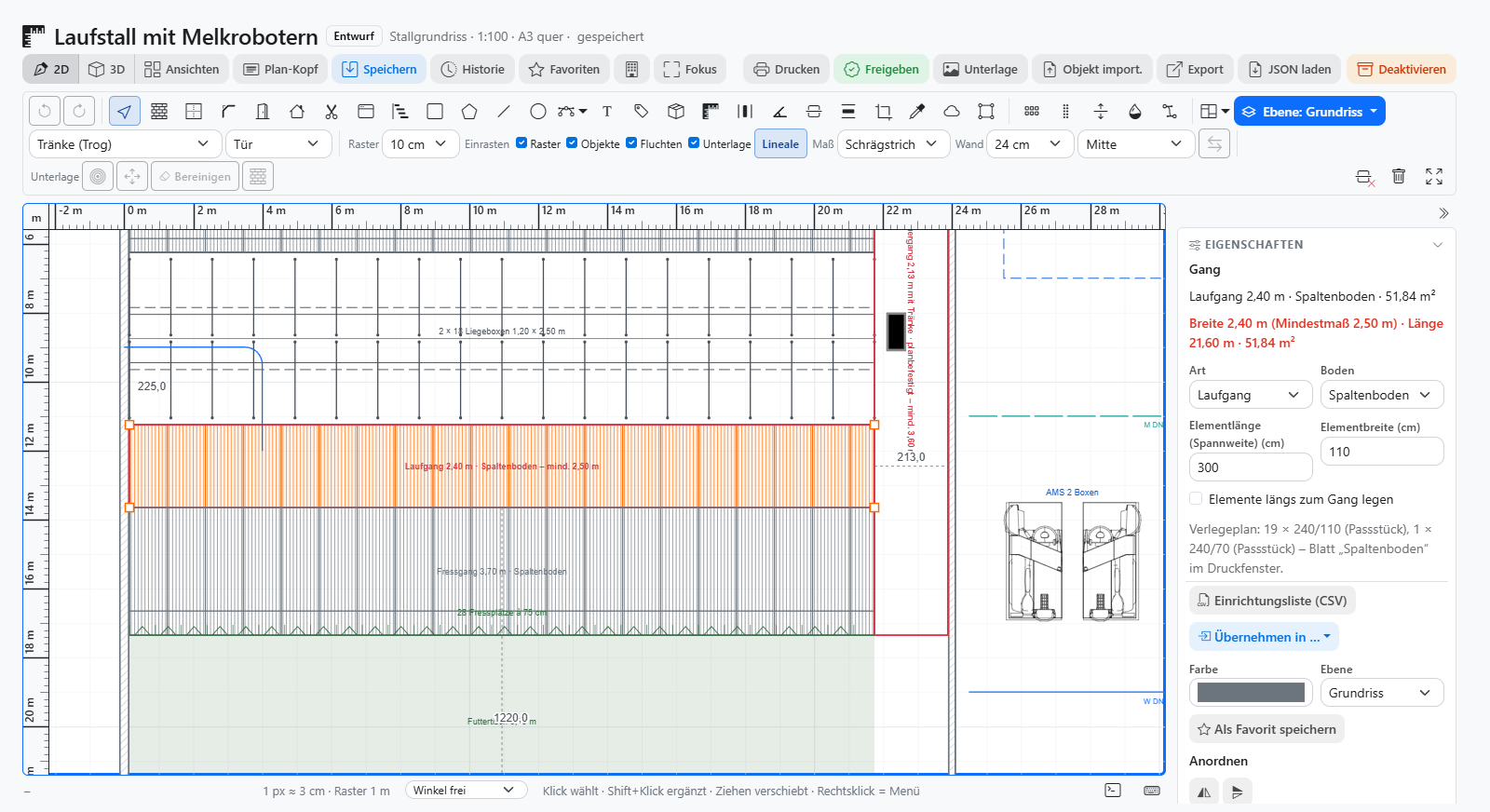This screenshot has height=812, width=1490.
Task: Choose the cloud shape tool
Action: [952, 112]
